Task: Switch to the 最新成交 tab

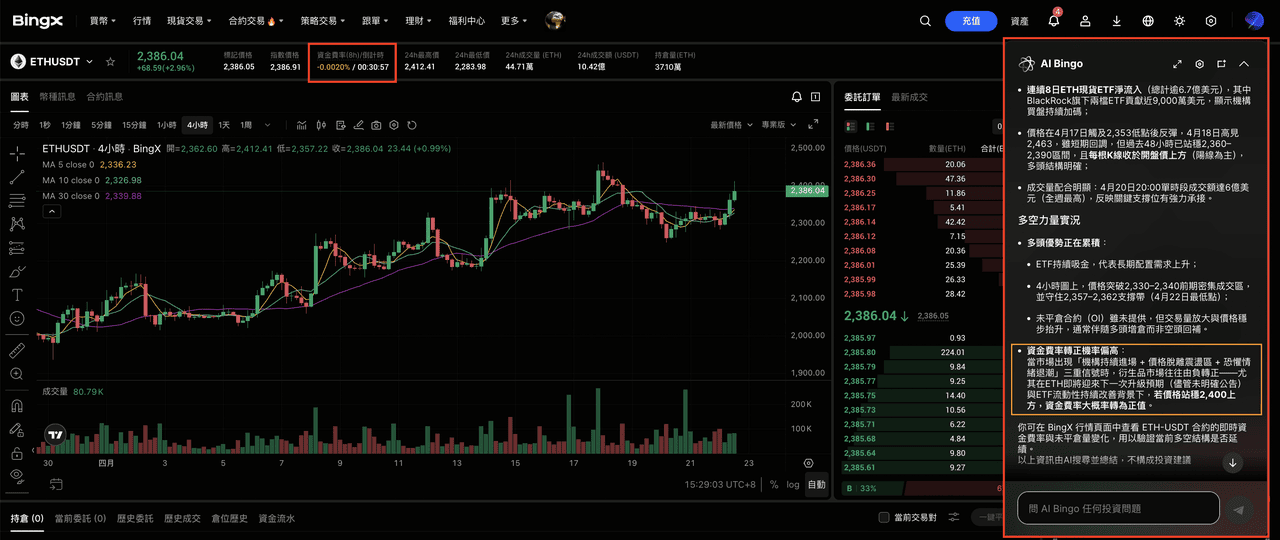Action: coord(909,97)
